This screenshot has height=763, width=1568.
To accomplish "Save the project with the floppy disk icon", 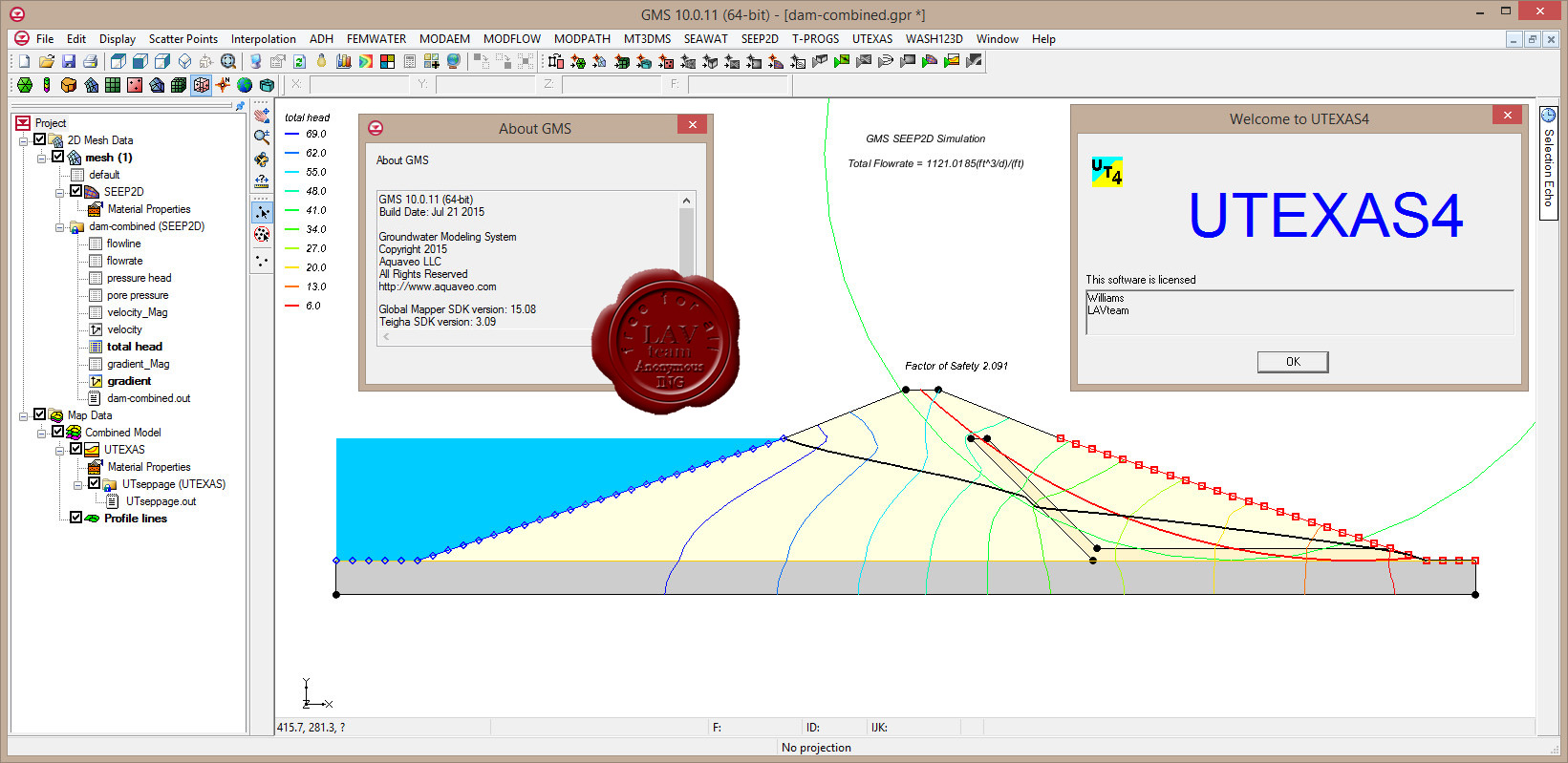I will 69,61.
